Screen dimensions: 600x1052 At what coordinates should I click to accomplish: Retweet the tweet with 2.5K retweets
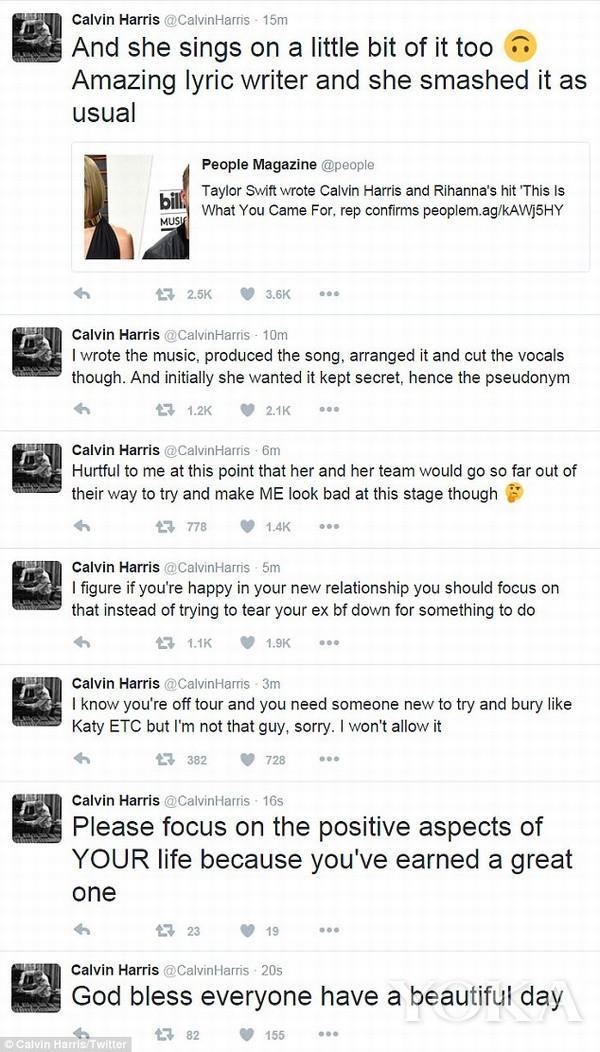(x=165, y=293)
